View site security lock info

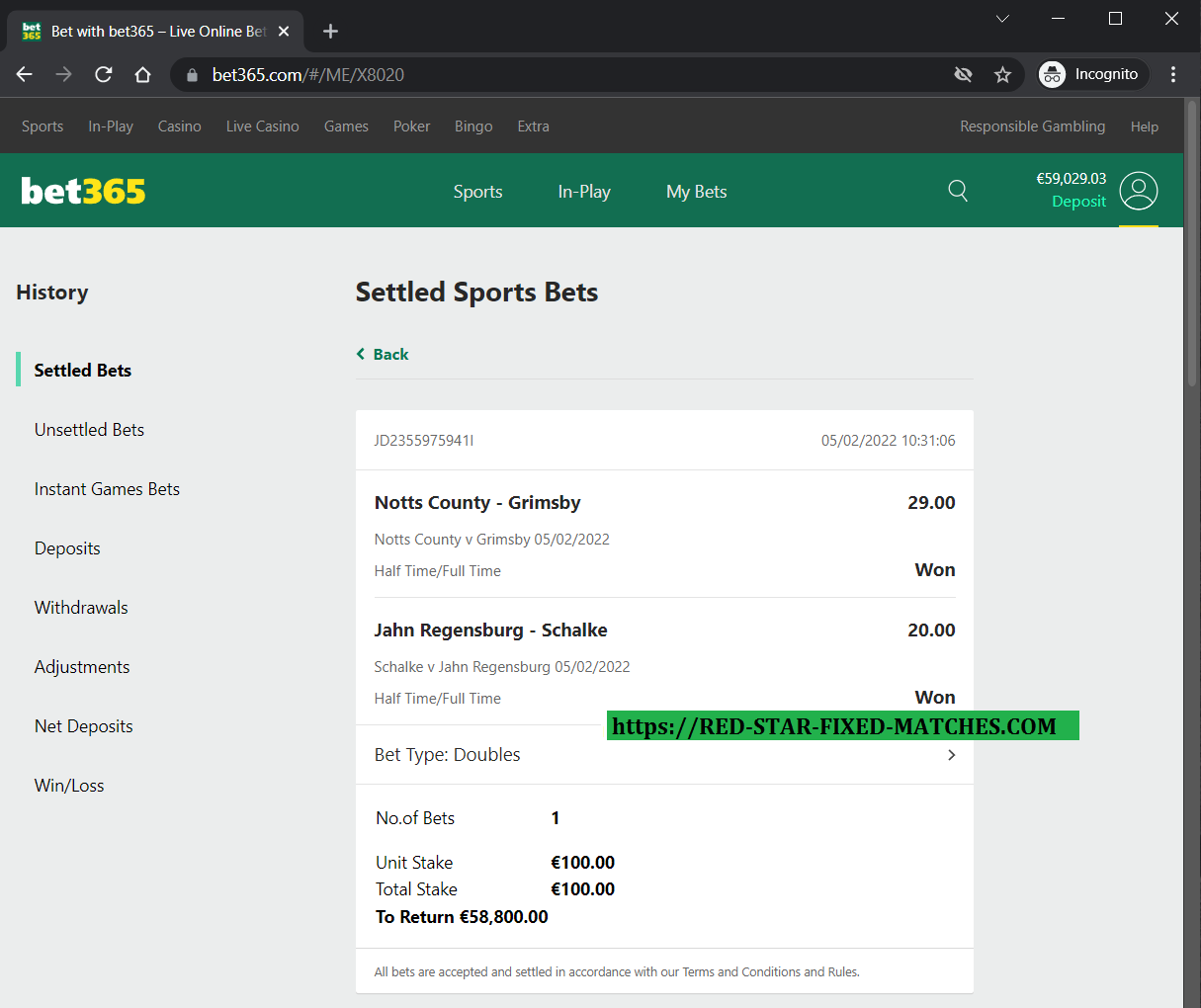pyautogui.click(x=192, y=75)
